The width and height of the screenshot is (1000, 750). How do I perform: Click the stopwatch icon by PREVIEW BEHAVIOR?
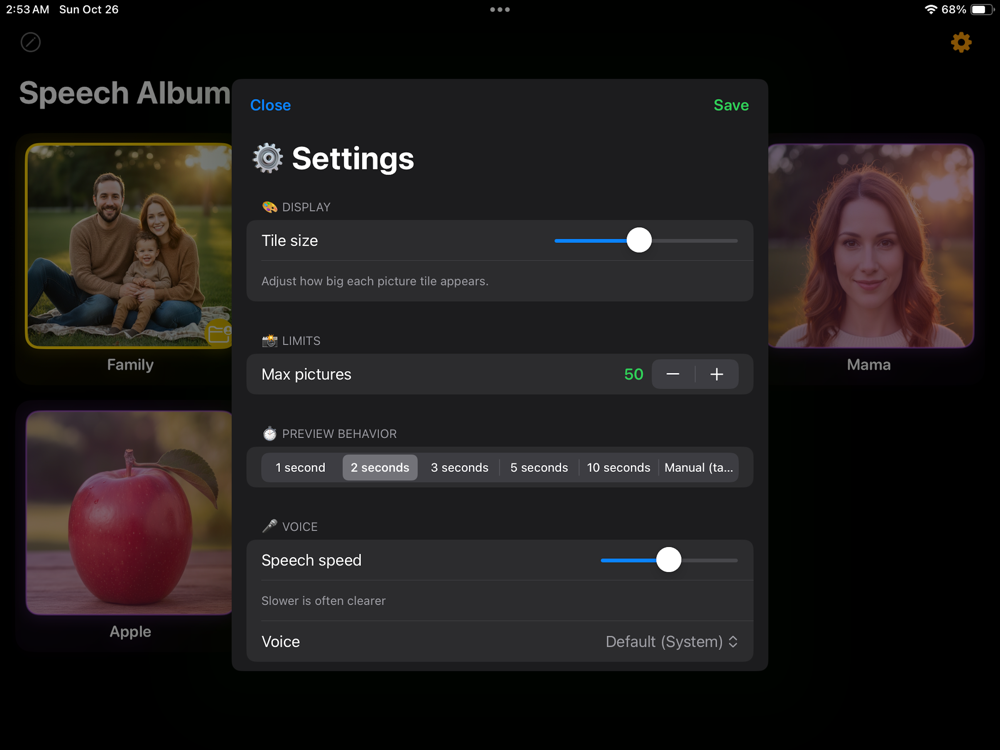pyautogui.click(x=270, y=434)
